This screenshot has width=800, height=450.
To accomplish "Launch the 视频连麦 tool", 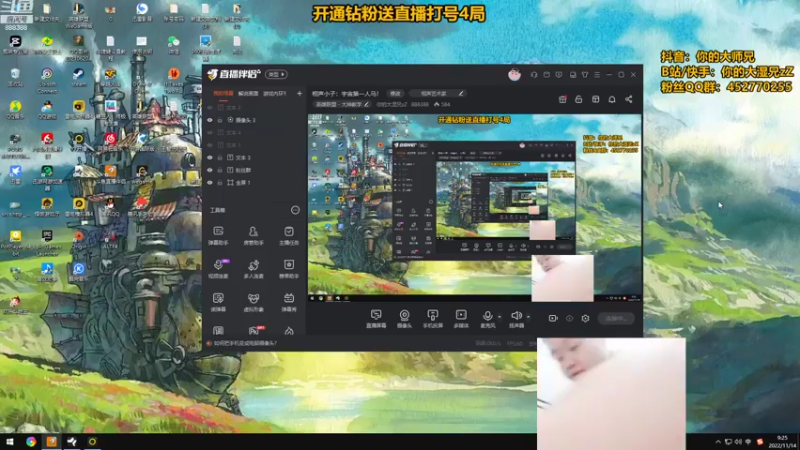I will coord(218,269).
